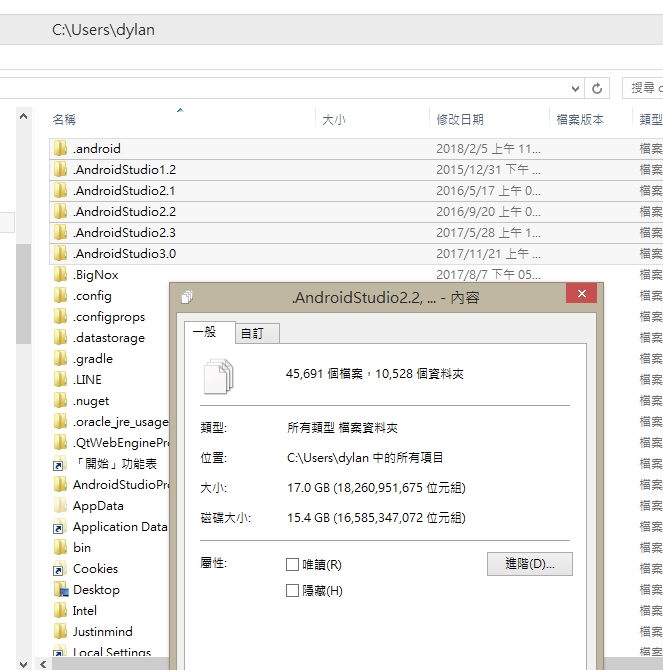Screen dimensions: 663x670
Task: Click navigation pane scroll down arrow
Action: (23, 664)
